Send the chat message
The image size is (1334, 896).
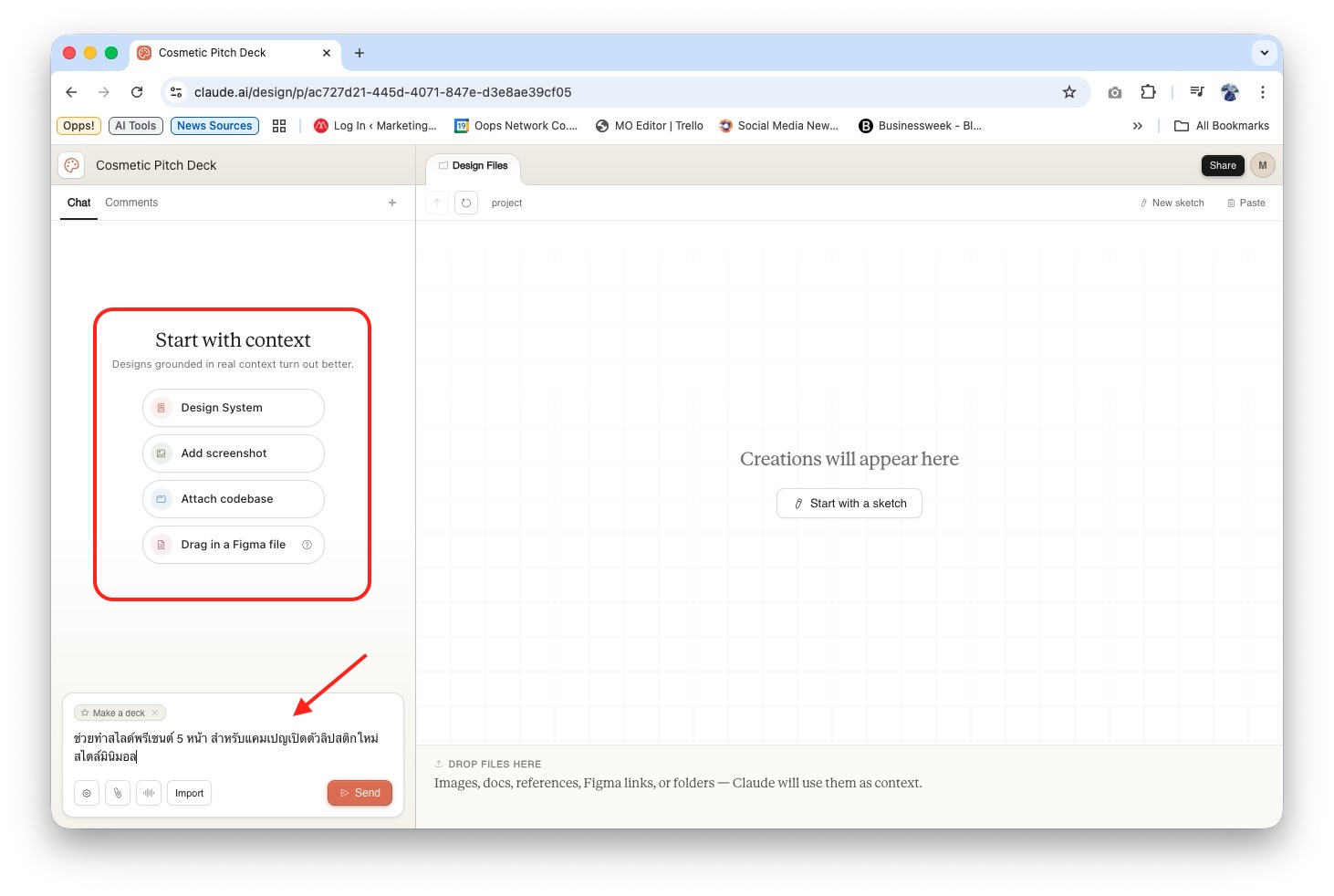click(360, 793)
